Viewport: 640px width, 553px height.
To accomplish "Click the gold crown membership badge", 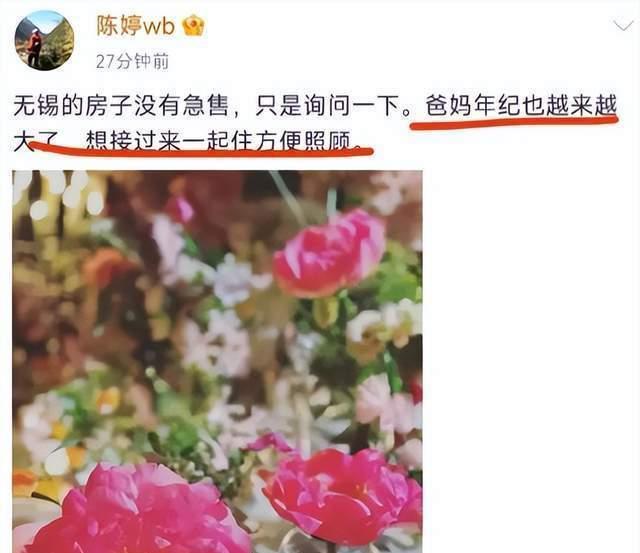I will click(x=193, y=25).
